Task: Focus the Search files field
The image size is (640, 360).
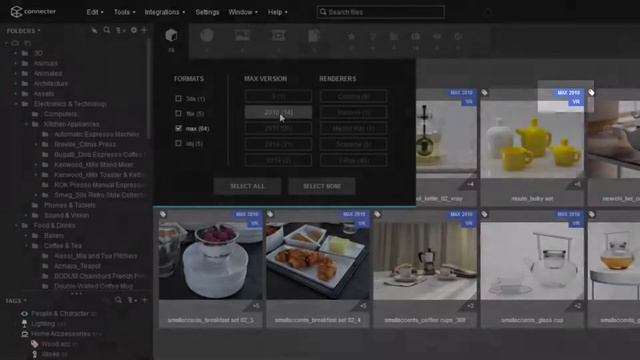Action: click(x=380, y=12)
